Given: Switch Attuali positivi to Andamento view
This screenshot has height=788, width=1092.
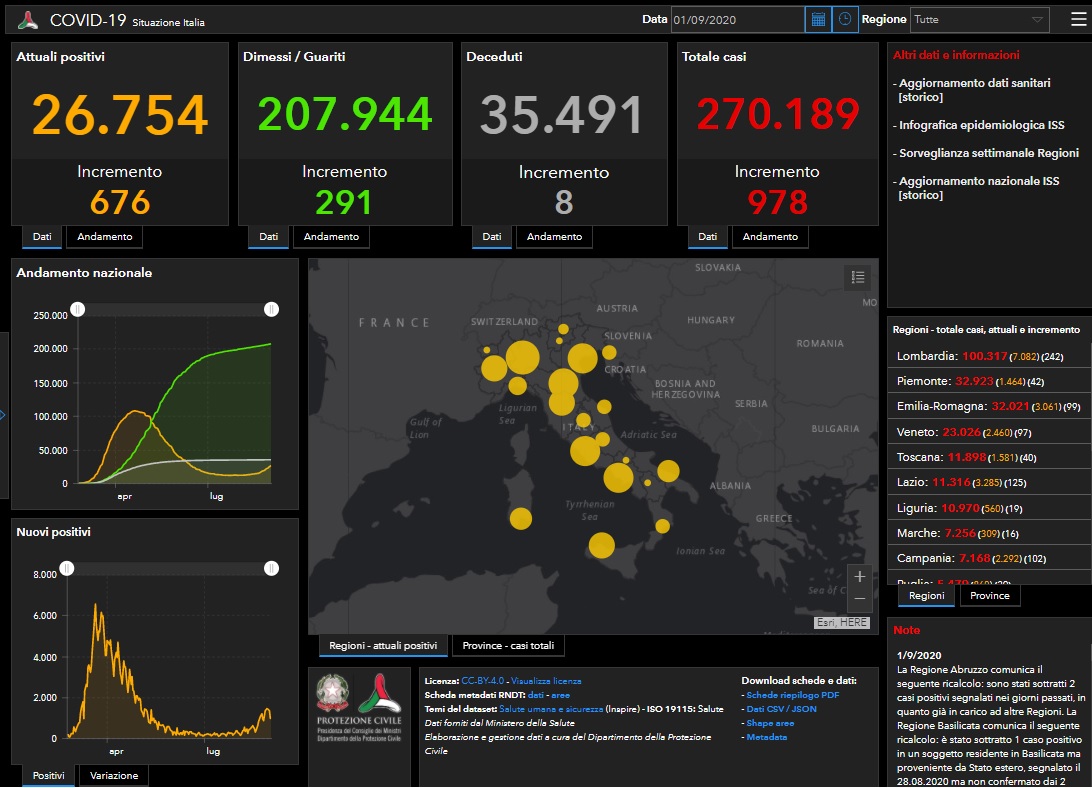Looking at the screenshot, I should coord(104,237).
